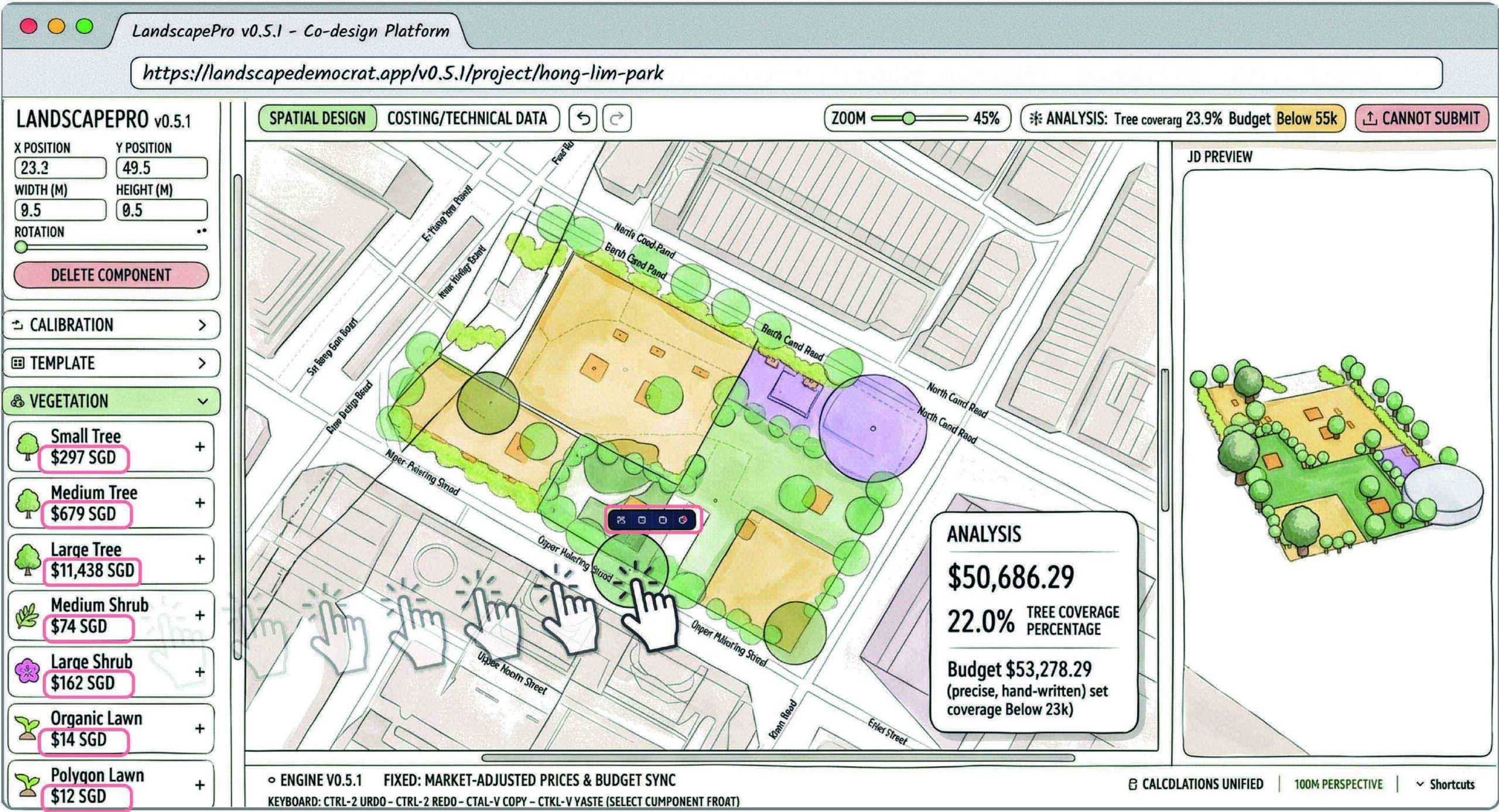
Task: Click the DELETE COMPONENT button
Action: click(111, 275)
